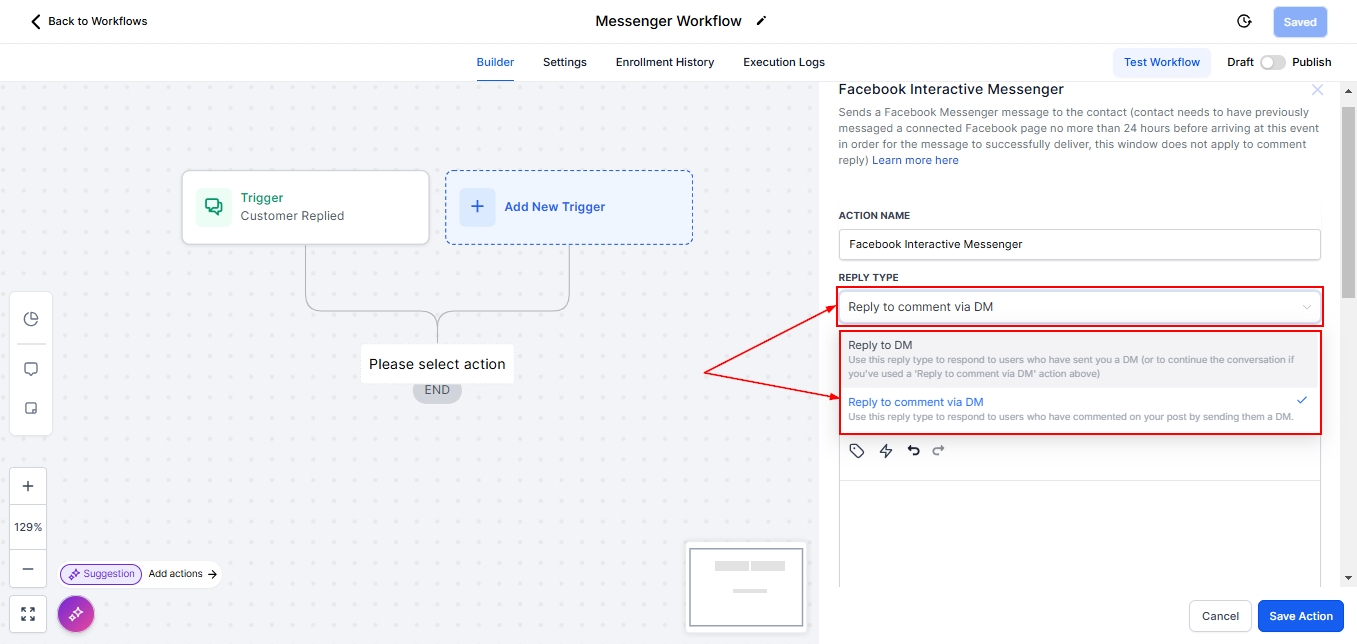Screen dimensions: 1357x644
Task: Zoom in with the plus icon
Action: click(x=28, y=486)
